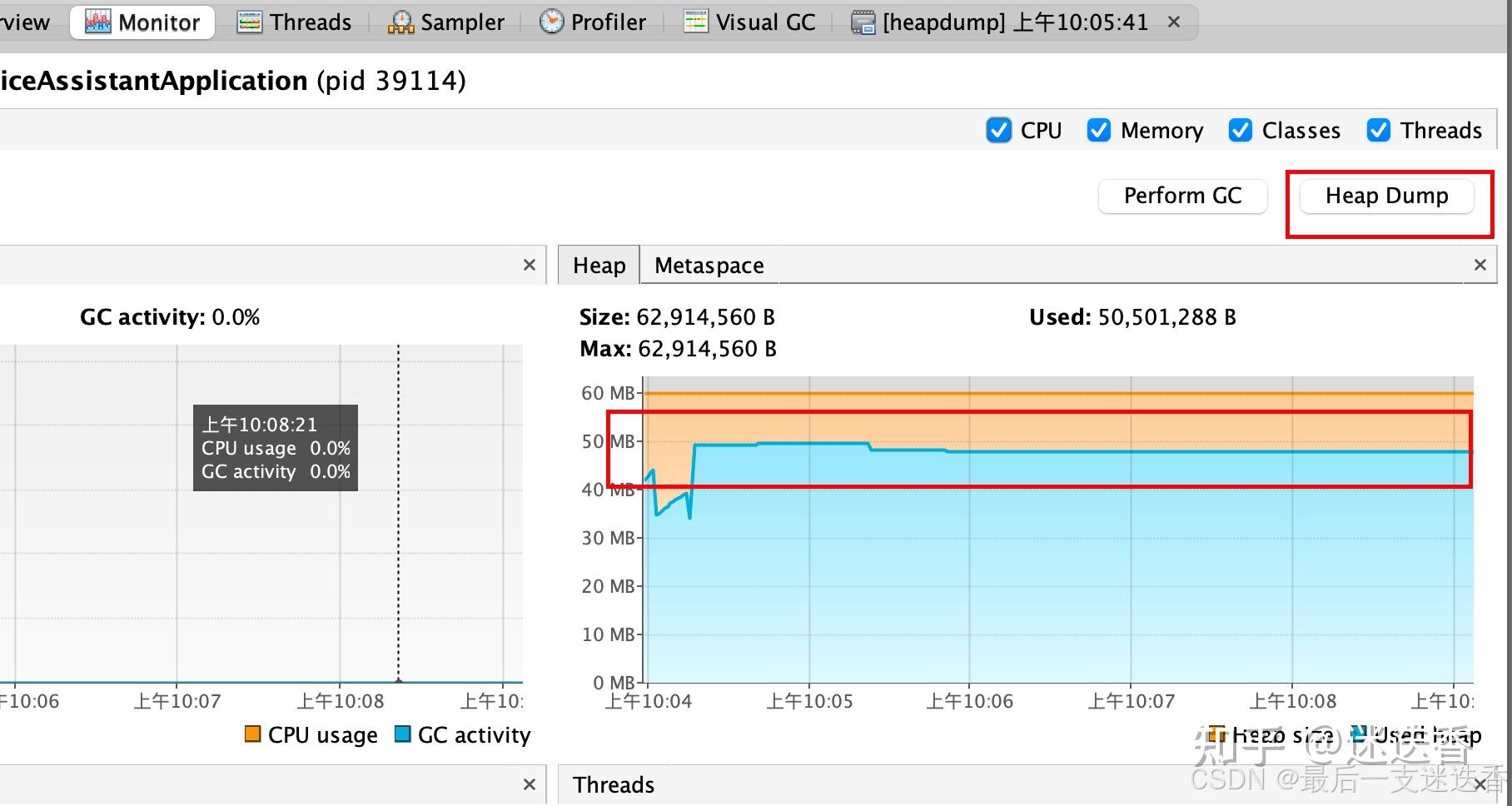Toggle the Memory checkbox

tap(1099, 130)
